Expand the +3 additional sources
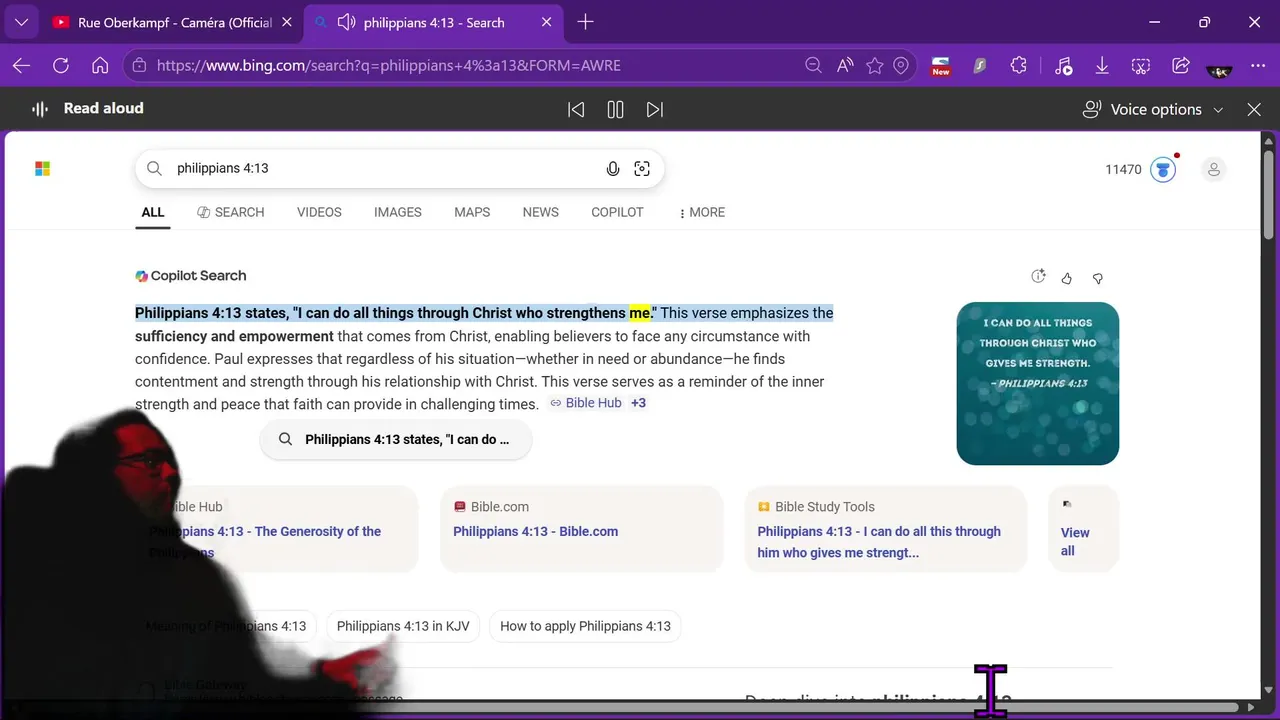The image size is (1280, 720). pos(638,403)
